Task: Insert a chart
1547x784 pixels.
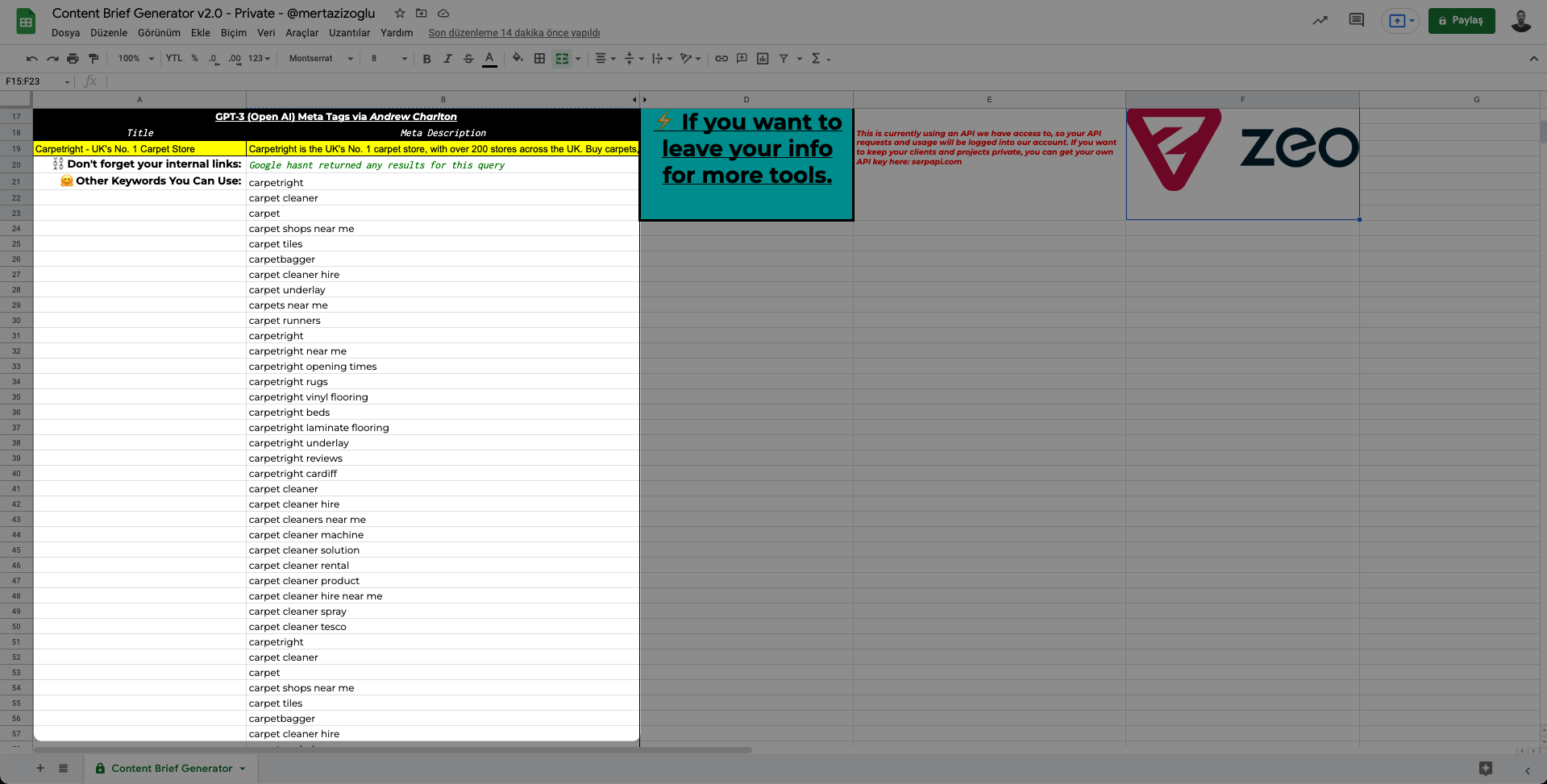Action: (763, 59)
